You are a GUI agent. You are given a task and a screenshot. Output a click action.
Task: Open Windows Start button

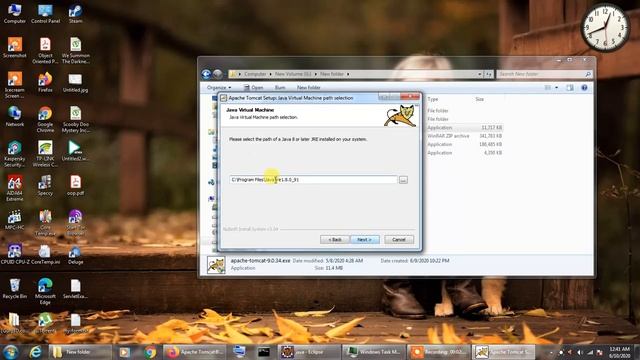(11, 352)
